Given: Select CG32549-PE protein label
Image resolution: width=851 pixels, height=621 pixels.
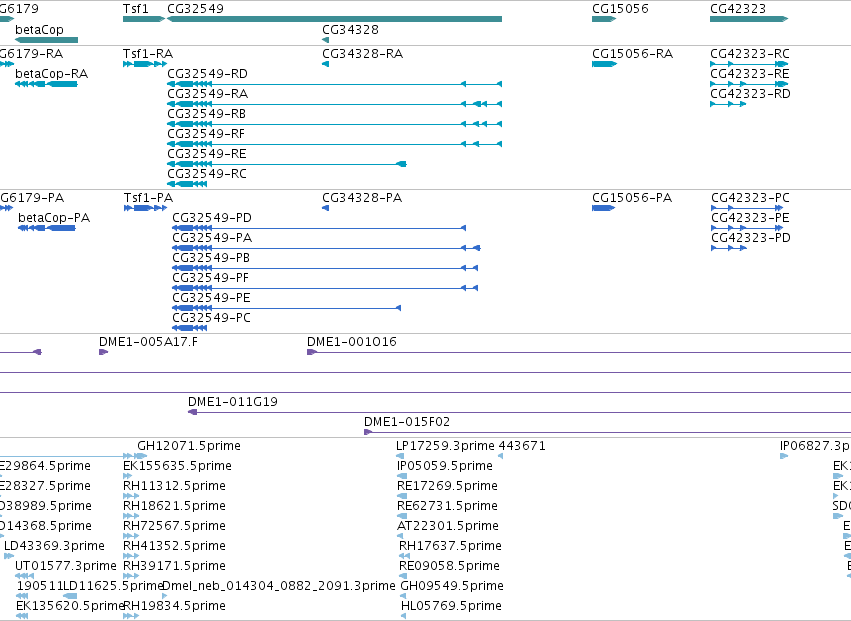Looking at the screenshot, I should pyautogui.click(x=211, y=298).
